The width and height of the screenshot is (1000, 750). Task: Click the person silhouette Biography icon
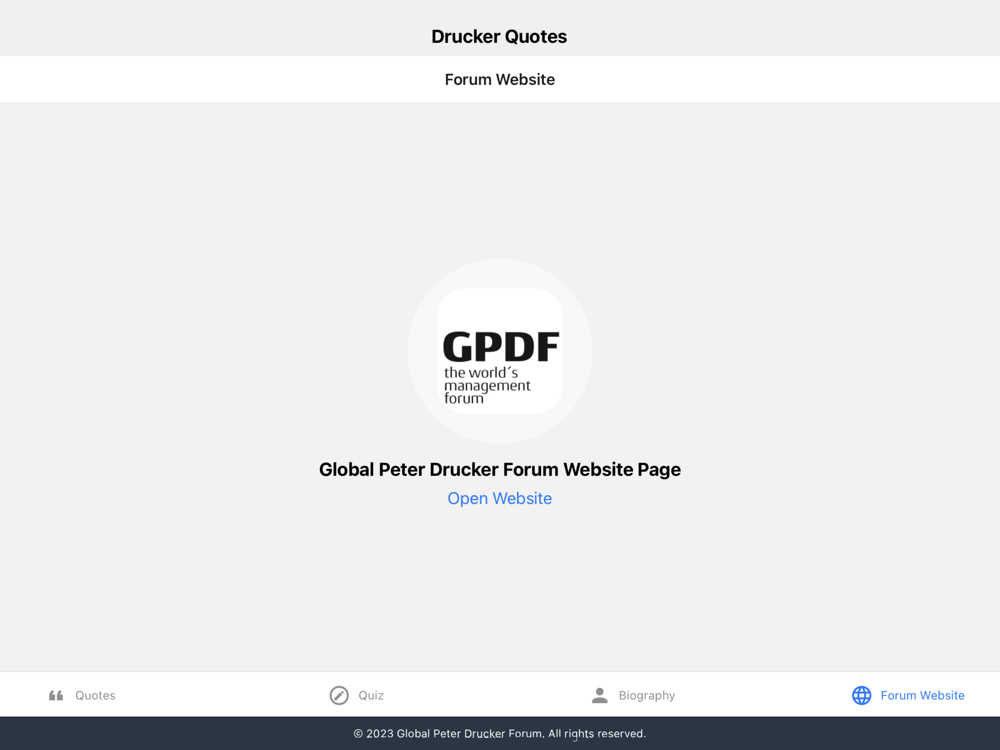(599, 695)
